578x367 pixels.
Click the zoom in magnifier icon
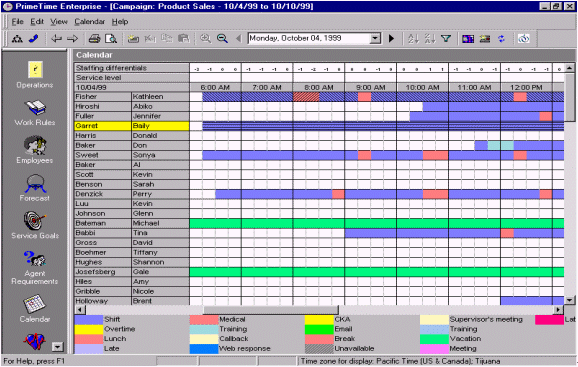click(x=205, y=38)
